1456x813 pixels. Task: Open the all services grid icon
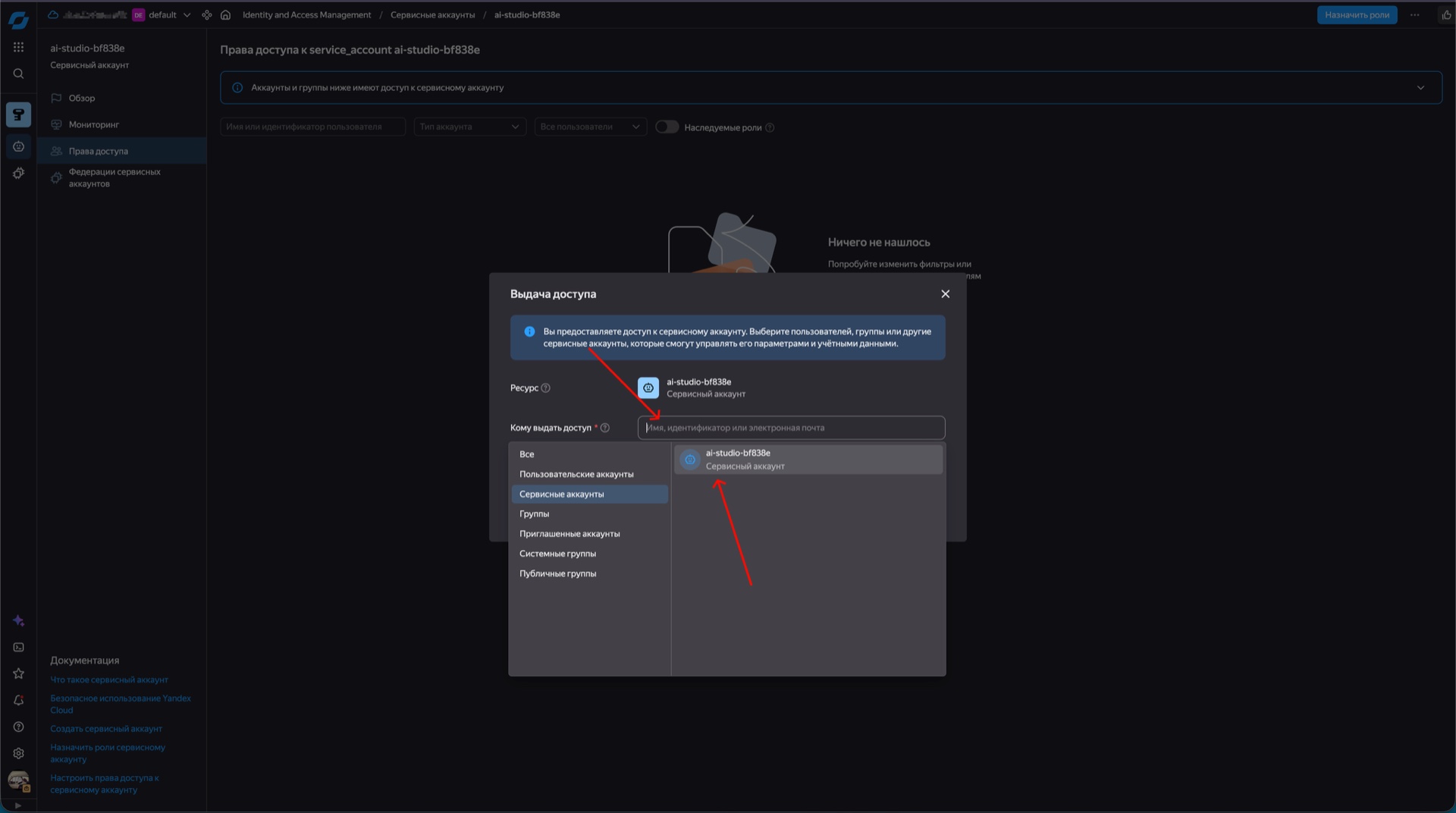point(18,47)
